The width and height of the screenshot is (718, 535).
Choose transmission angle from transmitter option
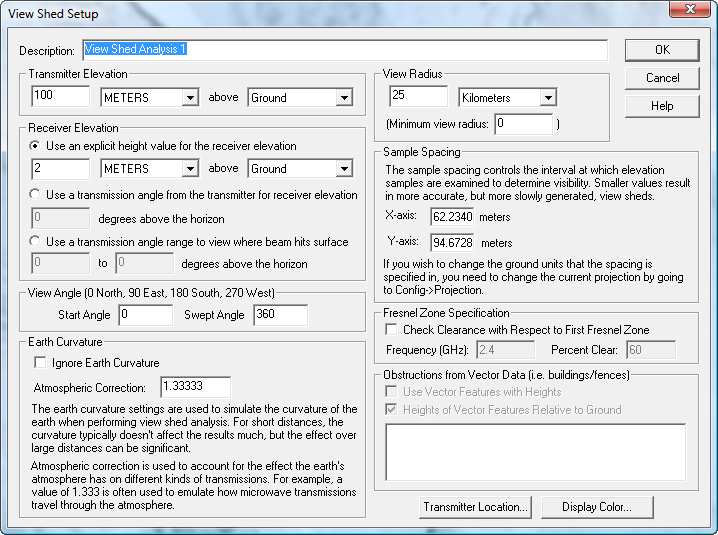click(35, 194)
